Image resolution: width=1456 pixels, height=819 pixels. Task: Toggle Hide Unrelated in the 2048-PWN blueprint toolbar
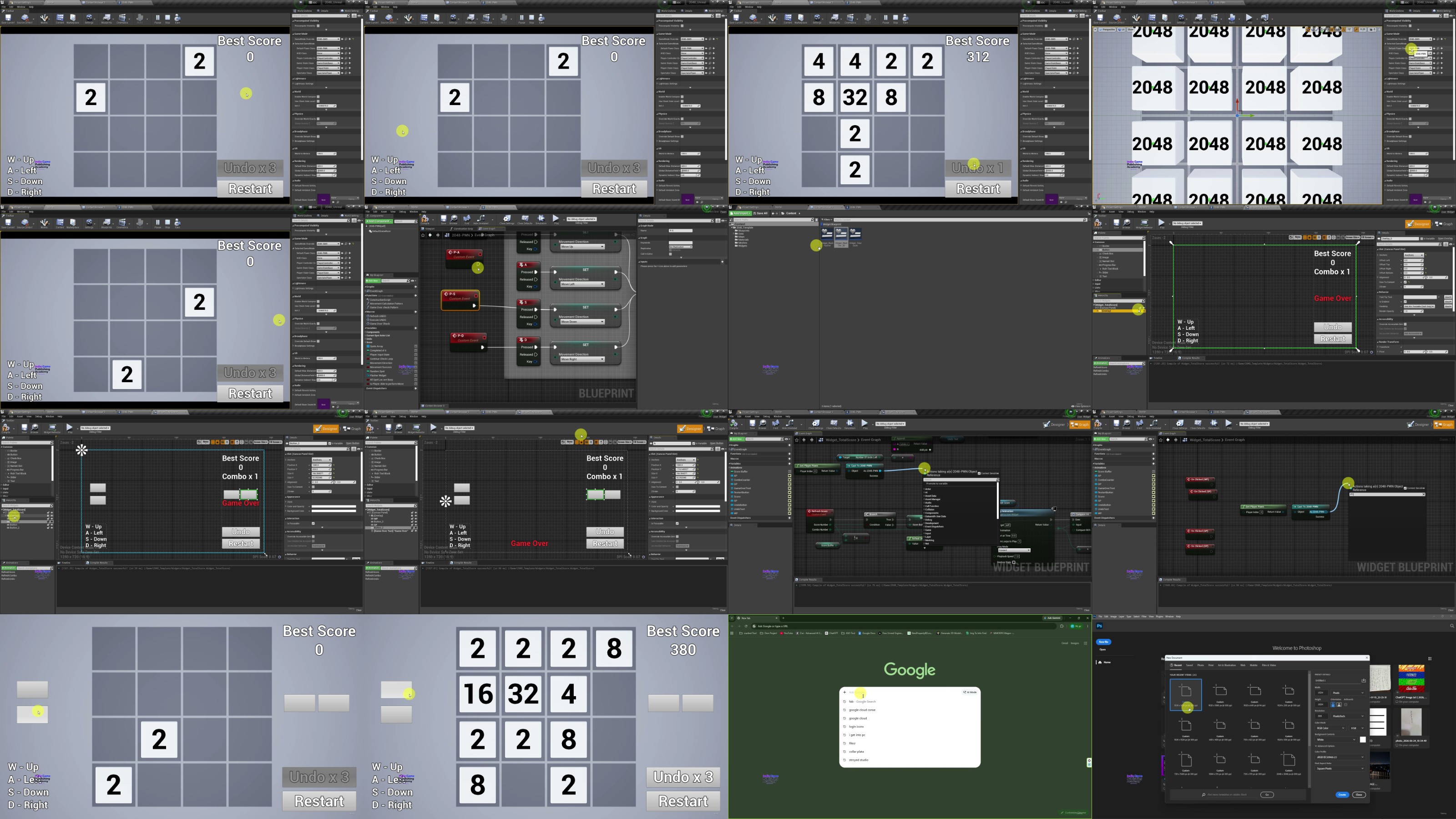pos(481,219)
